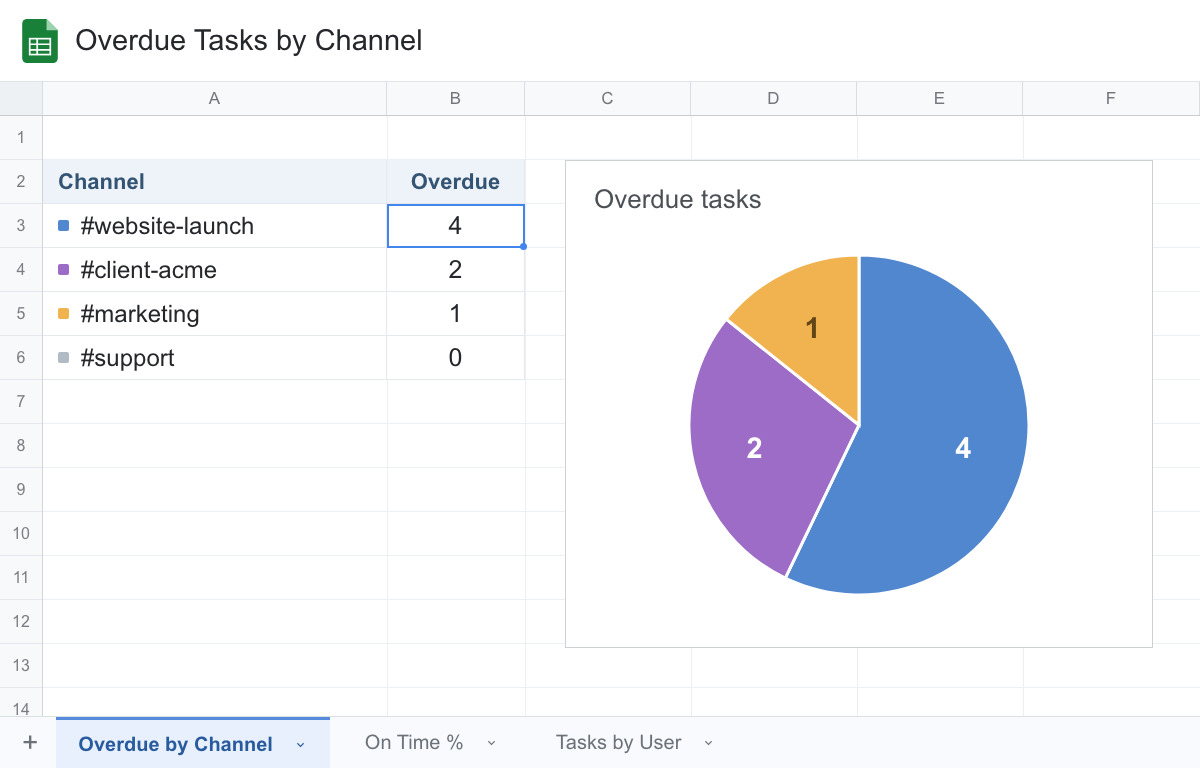Select column D header
Viewport: 1200px width, 768px height.
tap(773, 98)
